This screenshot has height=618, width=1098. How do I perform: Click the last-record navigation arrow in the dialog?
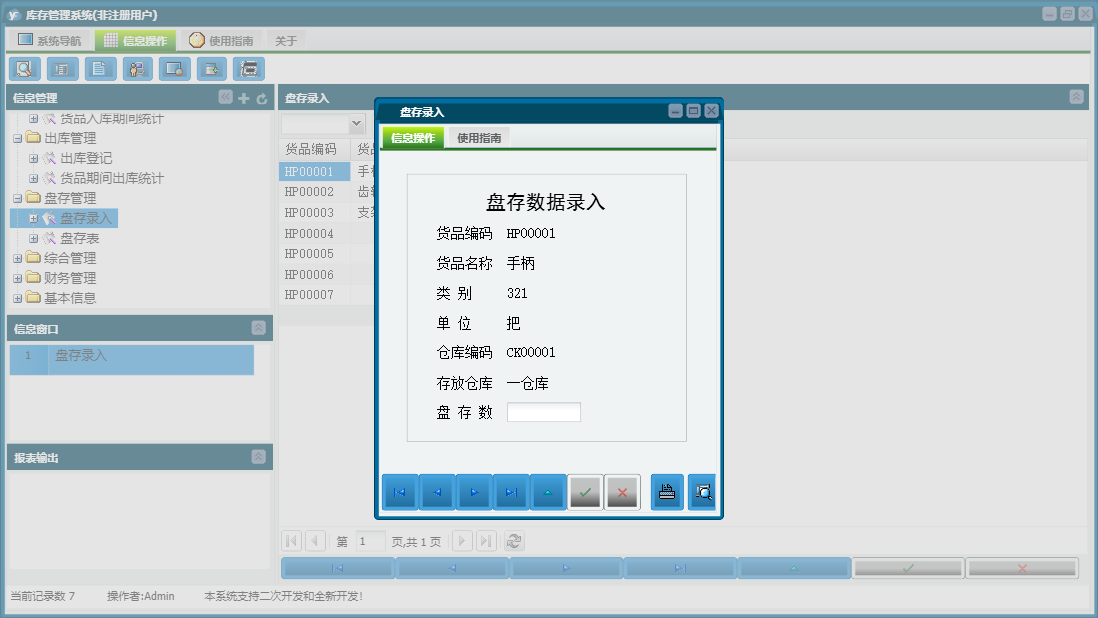(510, 491)
